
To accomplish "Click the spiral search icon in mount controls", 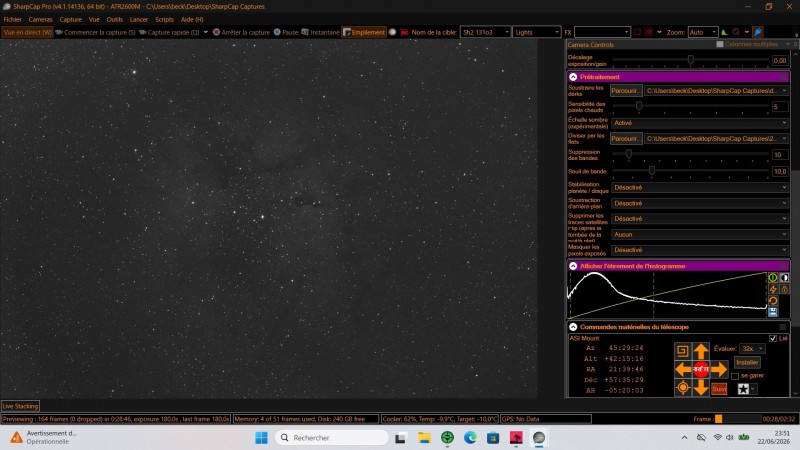I will tap(682, 351).
